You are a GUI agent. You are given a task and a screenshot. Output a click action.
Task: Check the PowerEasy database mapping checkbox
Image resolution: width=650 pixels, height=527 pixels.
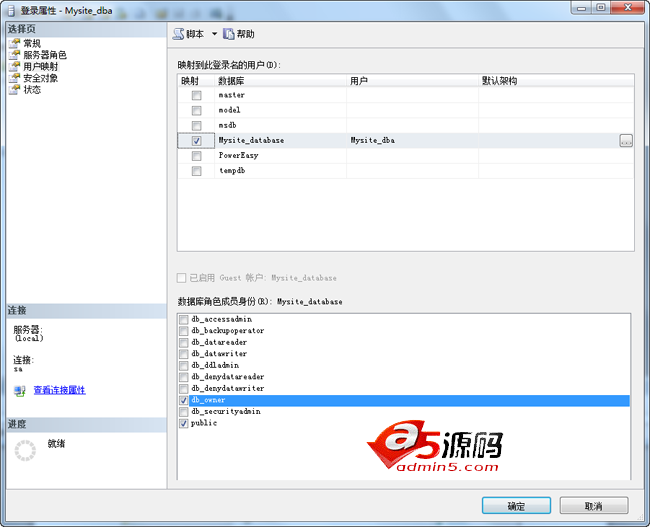[196, 156]
